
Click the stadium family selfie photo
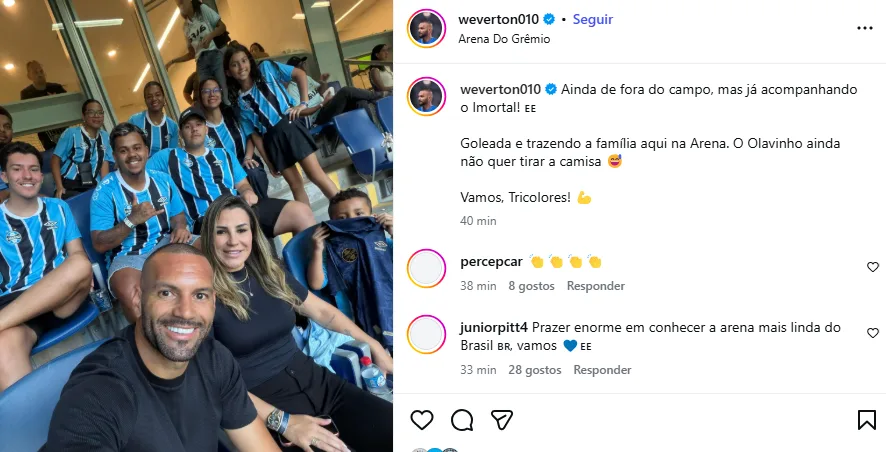pos(196,226)
